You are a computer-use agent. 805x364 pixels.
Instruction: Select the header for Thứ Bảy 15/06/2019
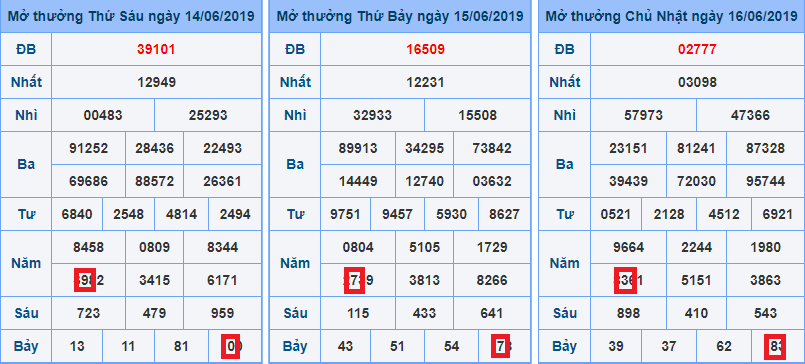pyautogui.click(x=399, y=16)
